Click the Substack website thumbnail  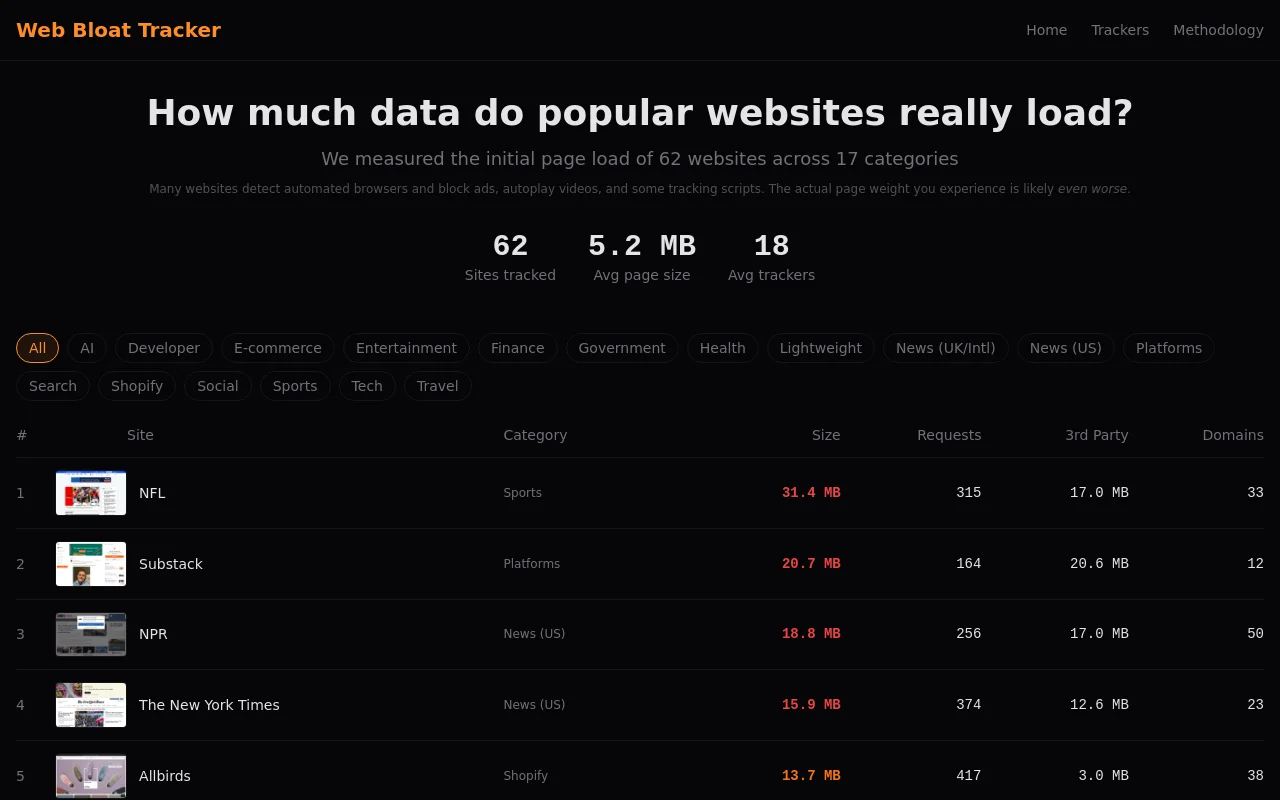90,564
